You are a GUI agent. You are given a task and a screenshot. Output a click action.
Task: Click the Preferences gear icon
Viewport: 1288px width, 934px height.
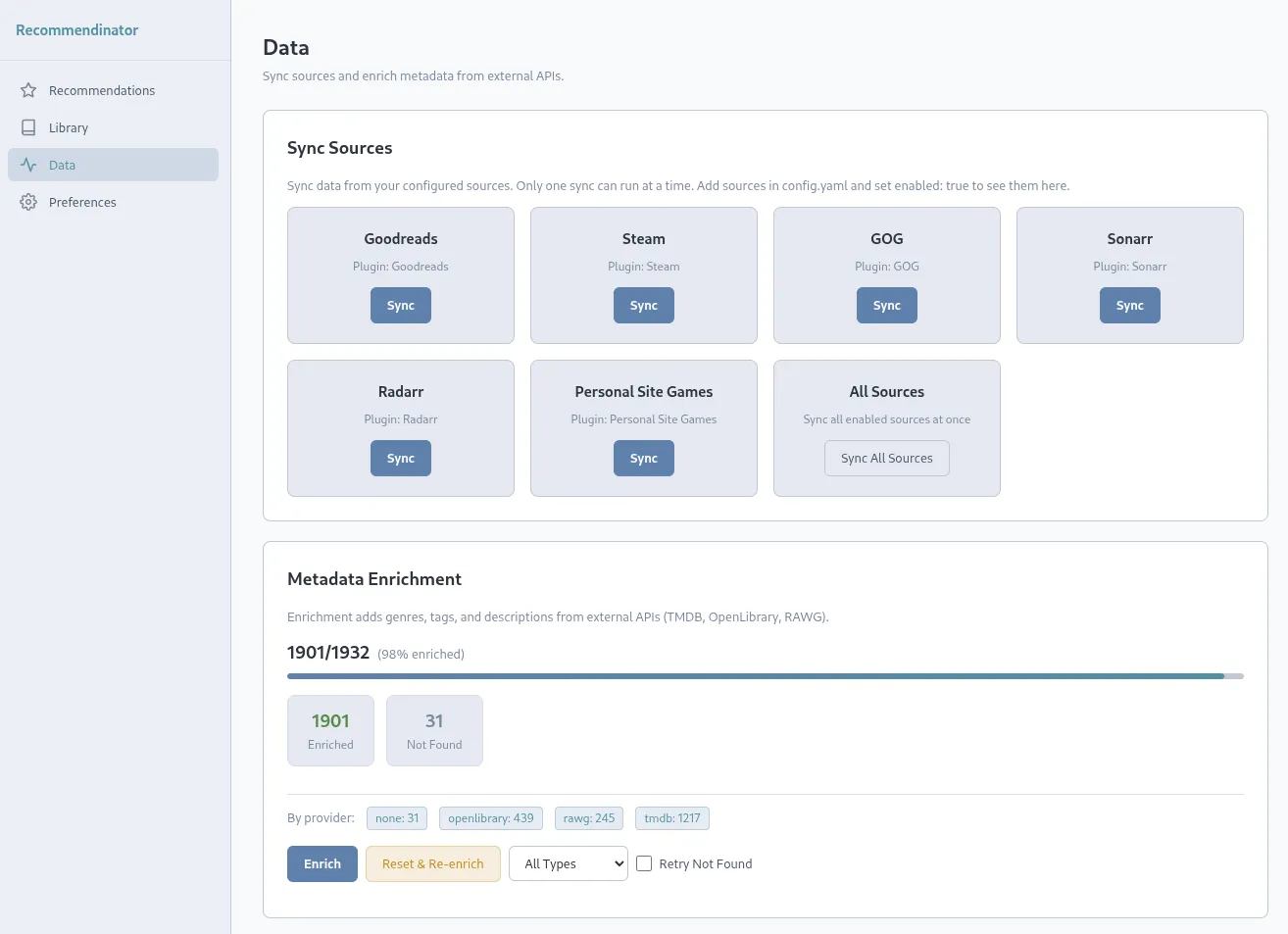[x=28, y=202]
